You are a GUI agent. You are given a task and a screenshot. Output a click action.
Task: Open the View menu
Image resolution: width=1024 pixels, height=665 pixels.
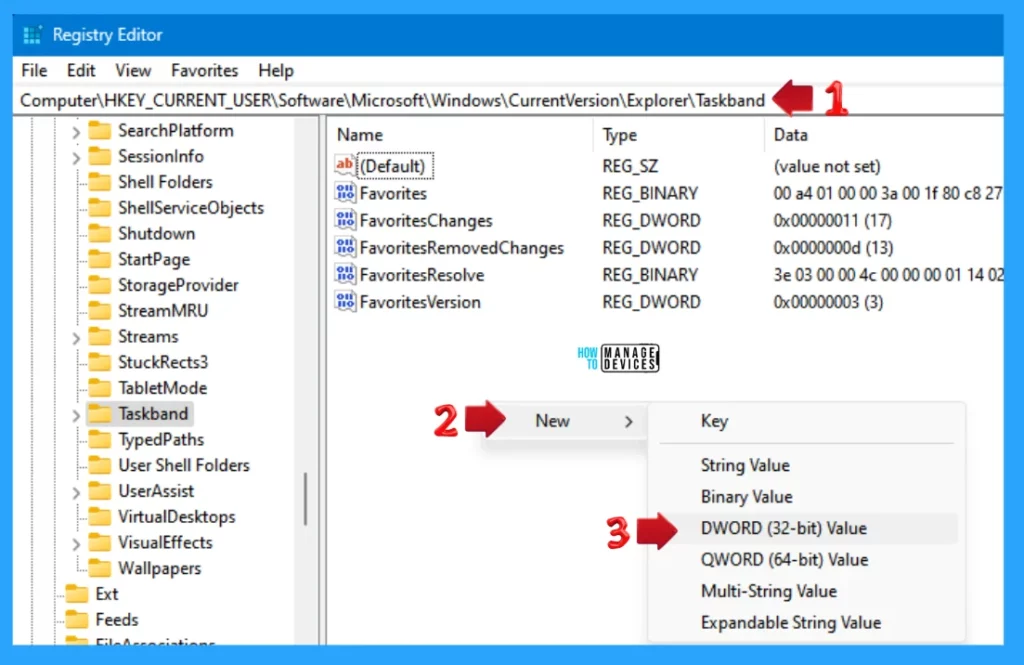coord(133,71)
